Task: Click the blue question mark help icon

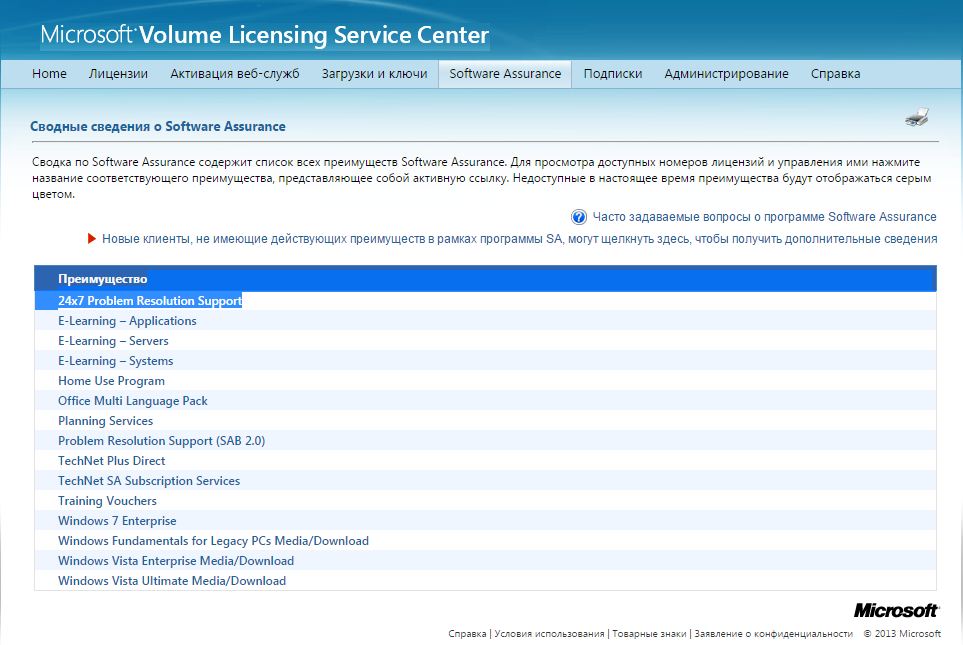Action: [578, 217]
